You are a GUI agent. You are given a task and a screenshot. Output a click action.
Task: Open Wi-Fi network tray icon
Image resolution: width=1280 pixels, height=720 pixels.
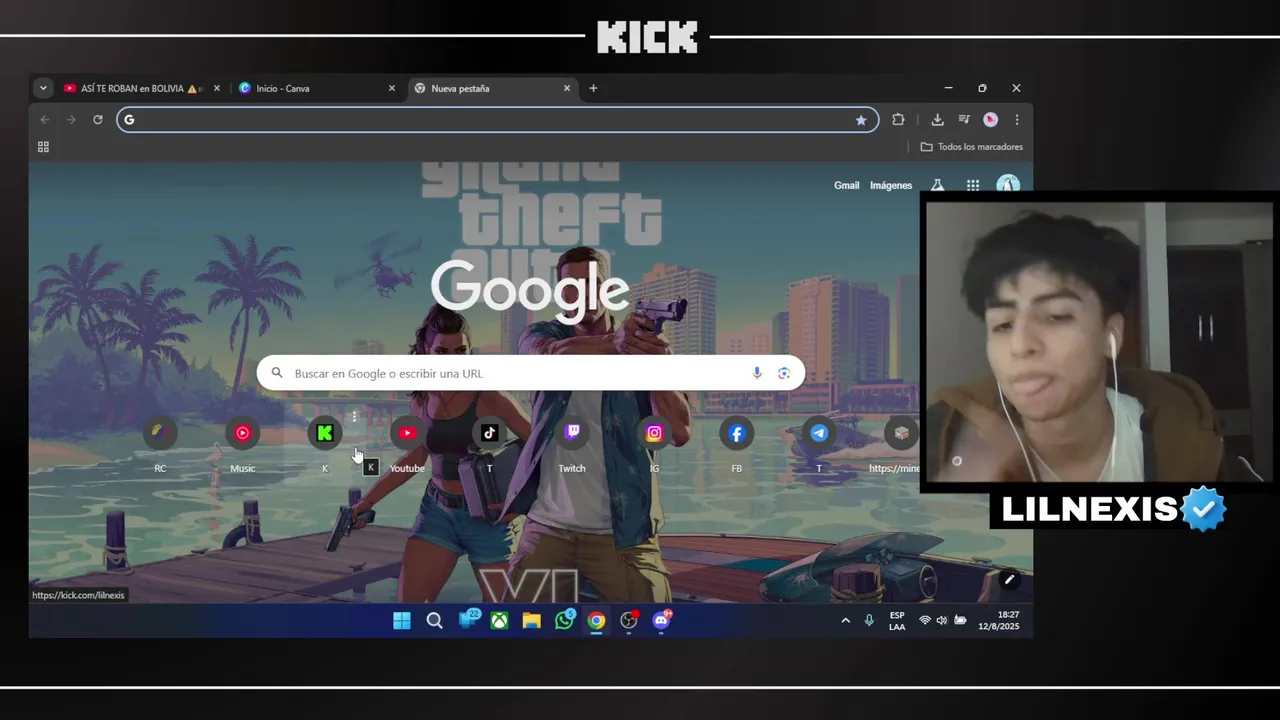pos(925,621)
